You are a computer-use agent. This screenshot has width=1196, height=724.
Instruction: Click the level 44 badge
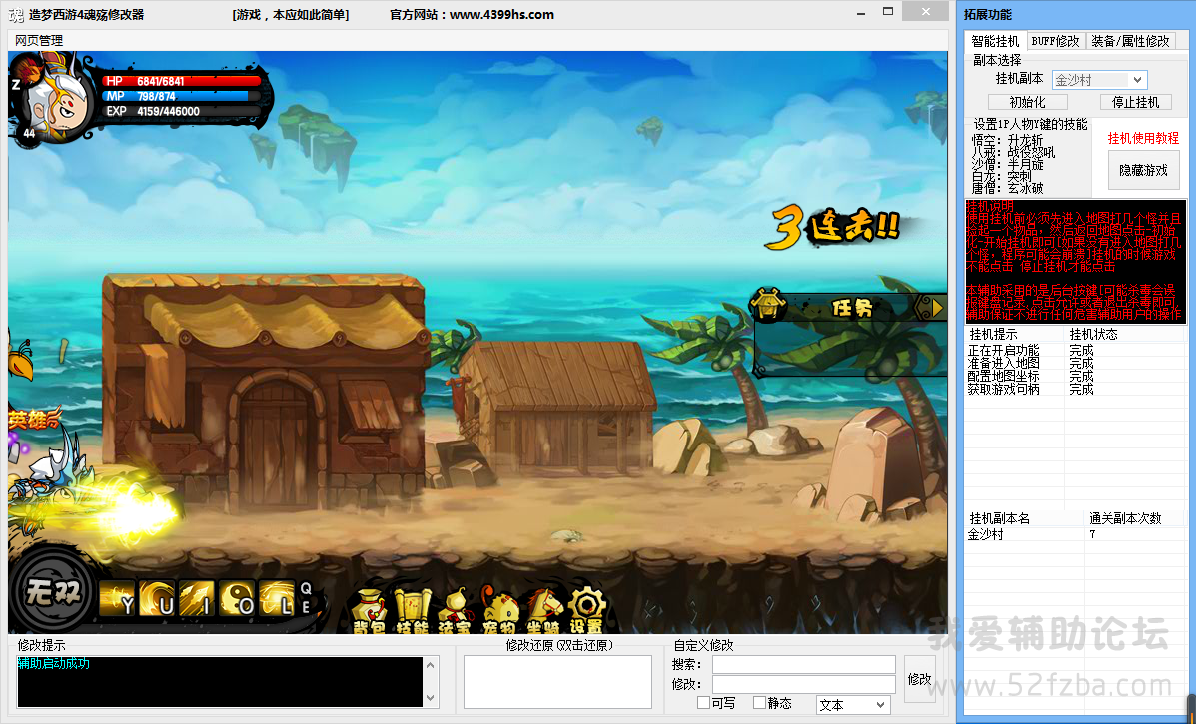(29, 133)
